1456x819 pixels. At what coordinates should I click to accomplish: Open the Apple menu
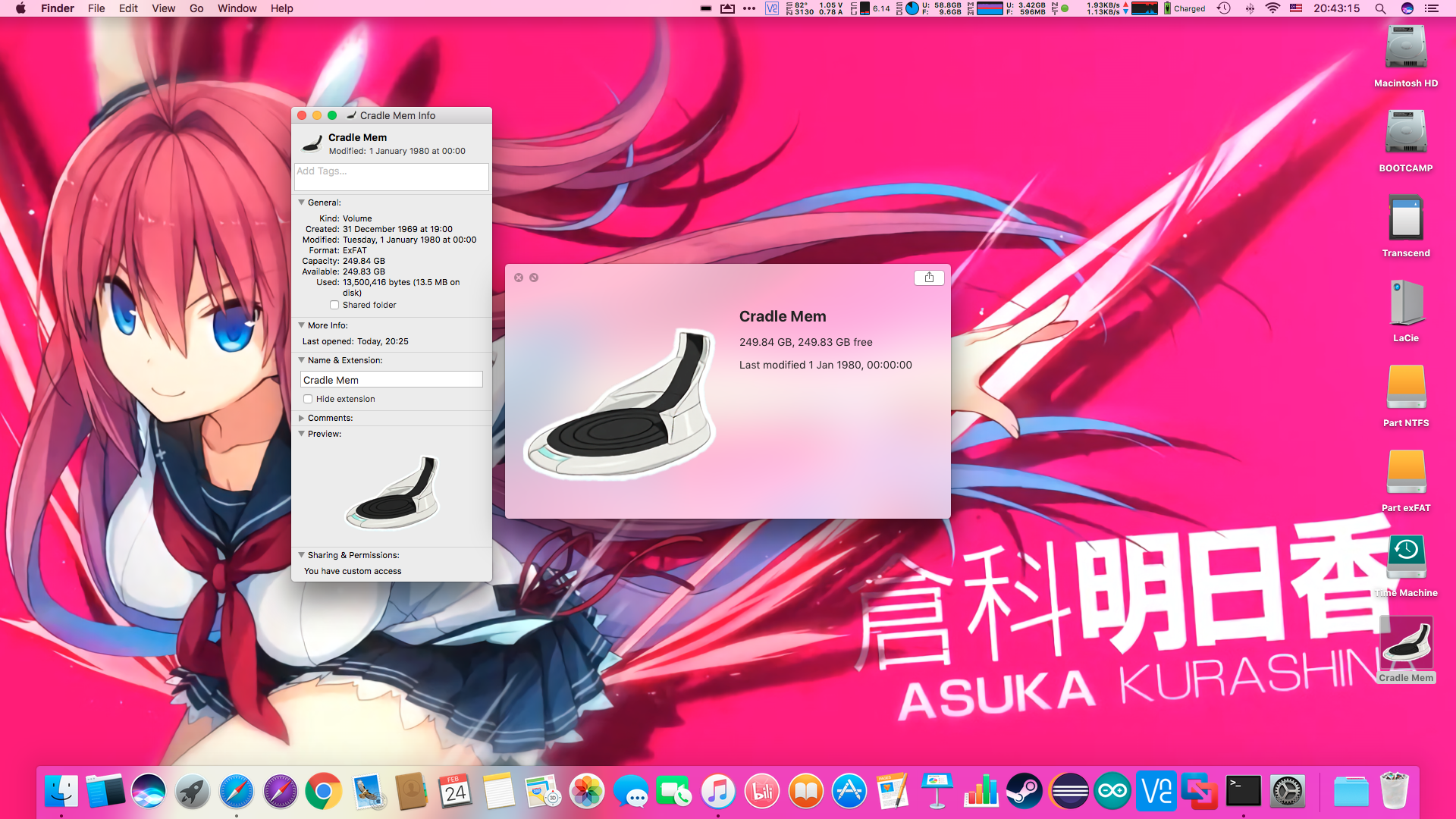pyautogui.click(x=20, y=8)
